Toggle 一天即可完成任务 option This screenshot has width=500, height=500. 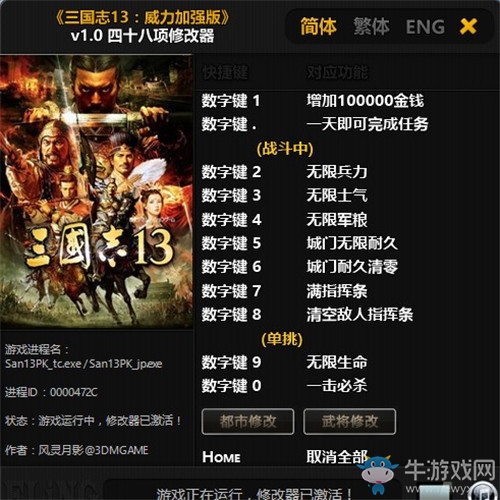[367, 124]
